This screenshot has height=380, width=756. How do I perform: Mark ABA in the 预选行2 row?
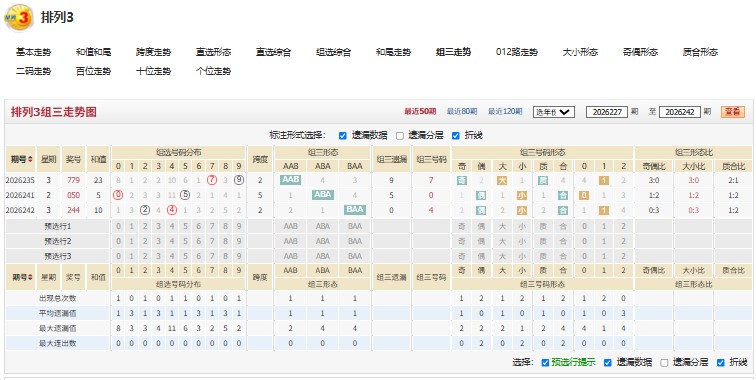click(x=323, y=241)
